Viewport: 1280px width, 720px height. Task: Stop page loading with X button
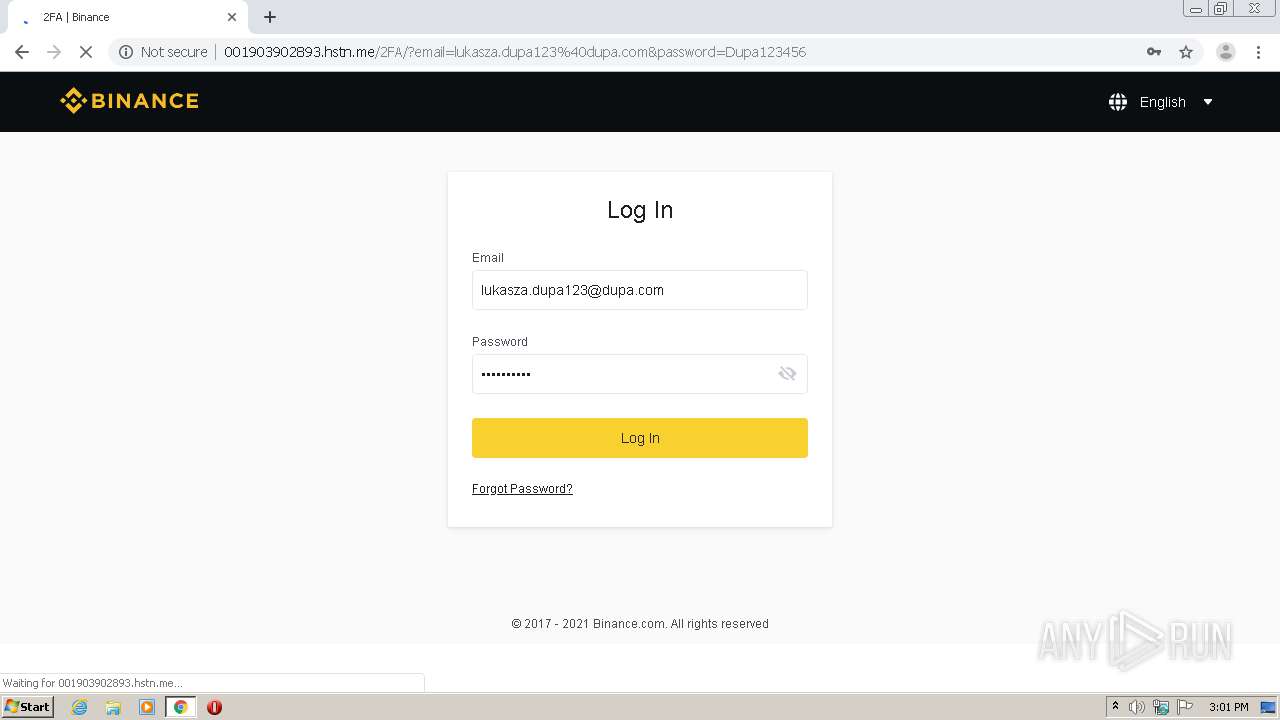tap(86, 52)
